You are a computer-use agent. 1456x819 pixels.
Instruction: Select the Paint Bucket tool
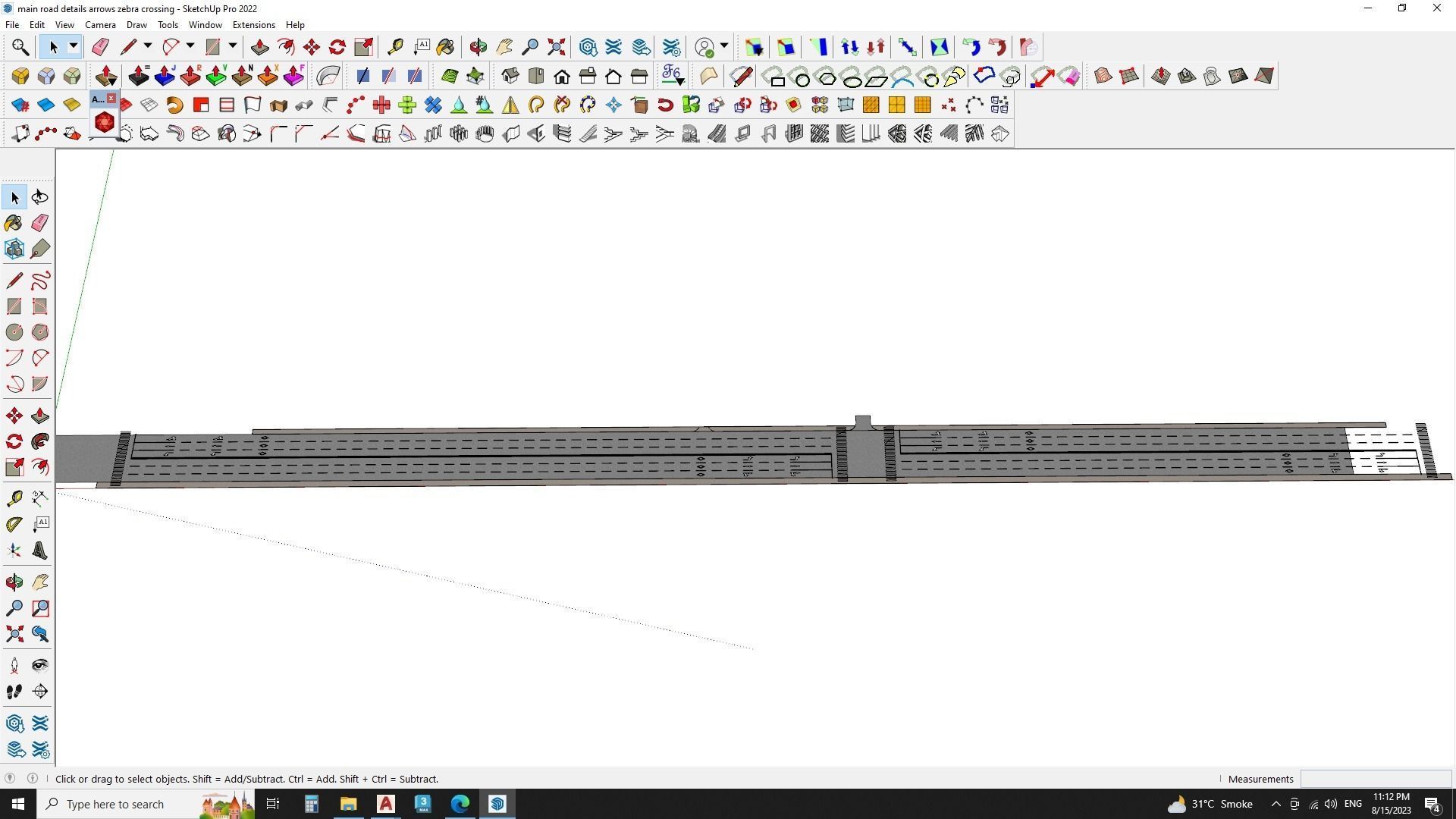point(14,222)
